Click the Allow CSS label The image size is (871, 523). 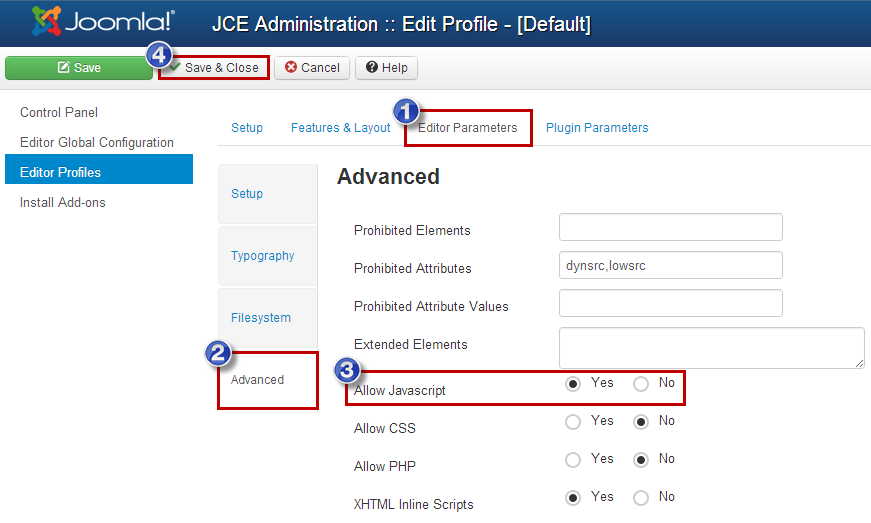point(385,429)
